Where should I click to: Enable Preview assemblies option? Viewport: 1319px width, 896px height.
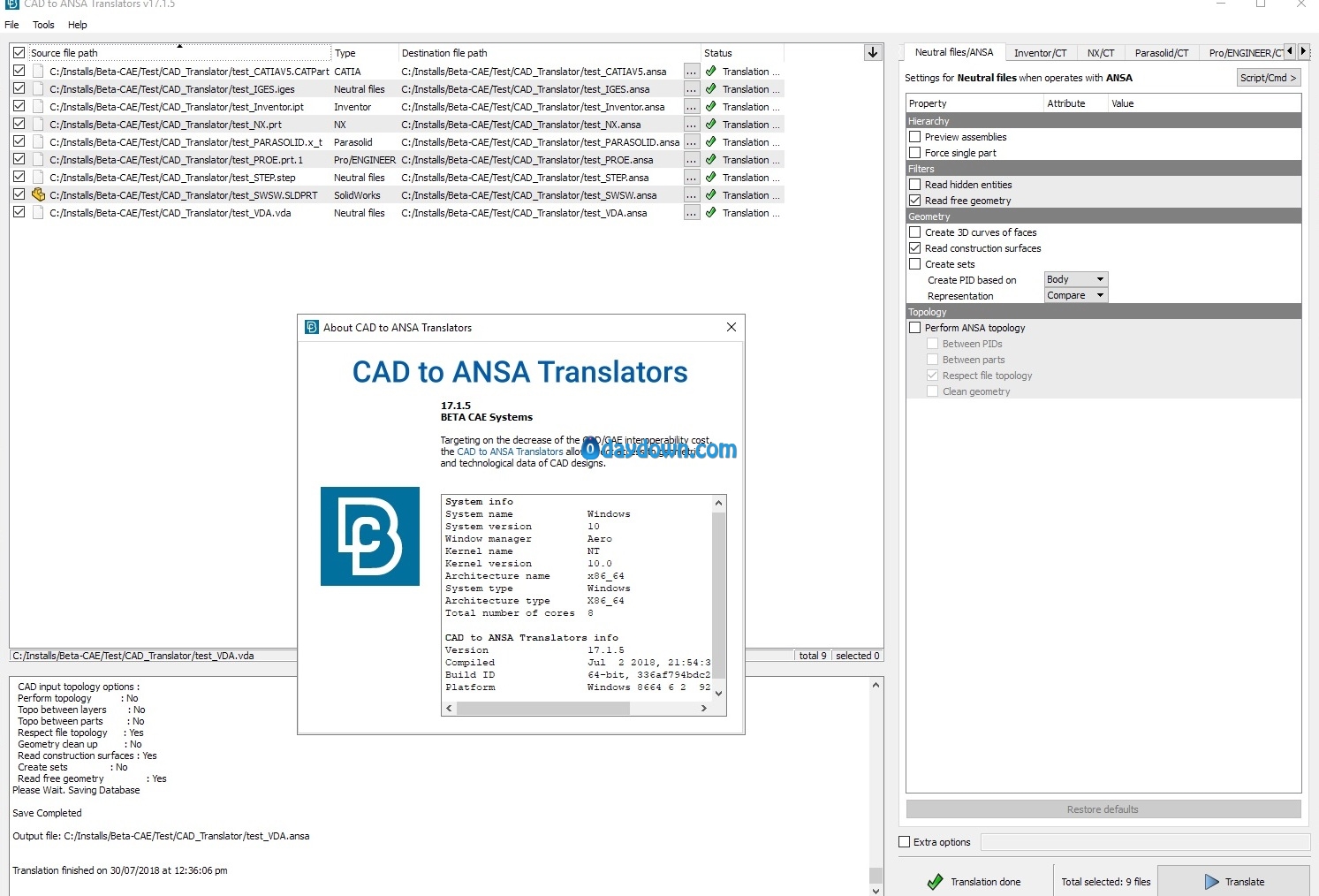tap(915, 137)
